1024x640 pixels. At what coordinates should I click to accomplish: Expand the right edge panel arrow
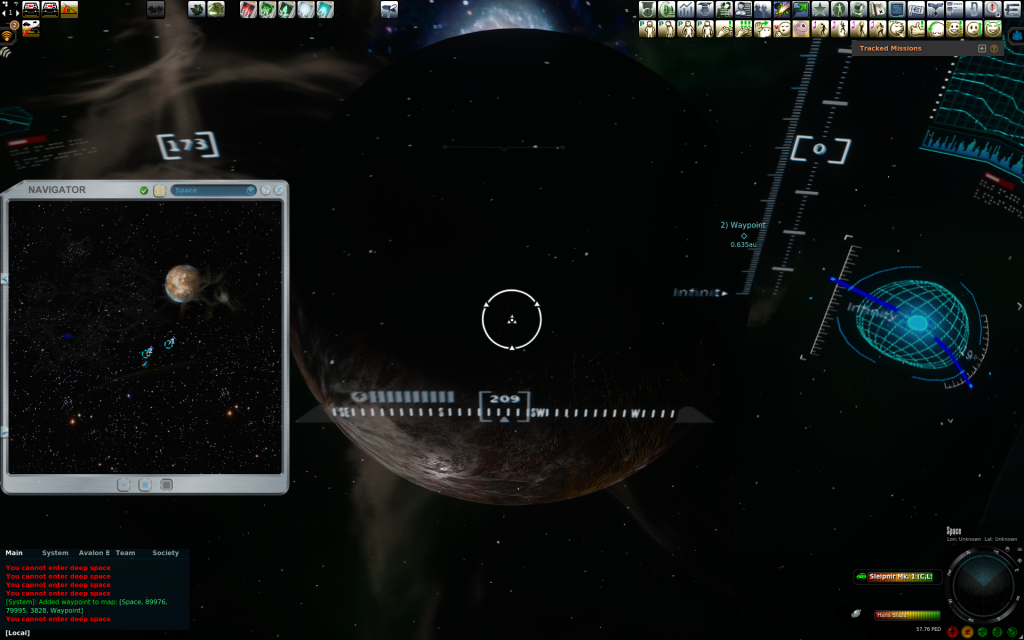1019,306
